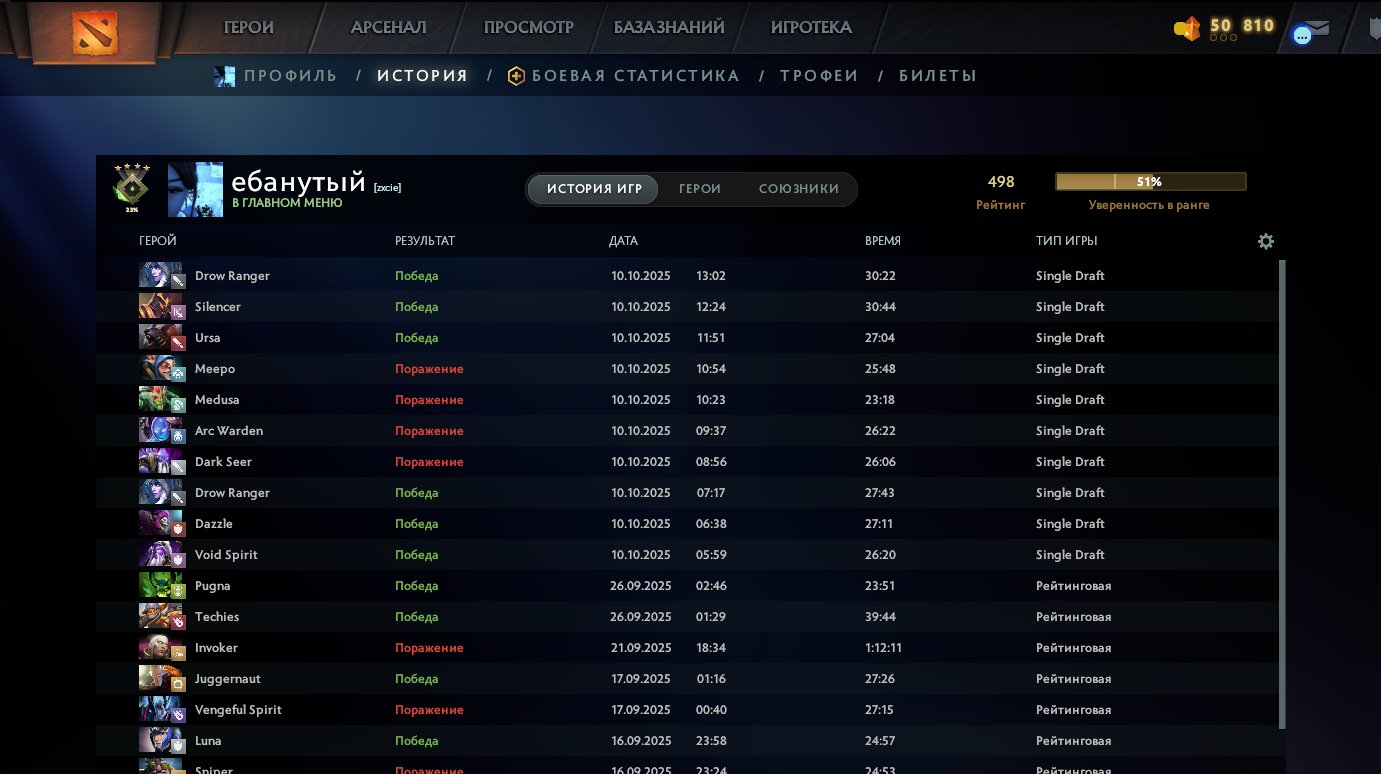This screenshot has width=1381, height=774.
Task: Click the rank medal badge icon
Action: [132, 186]
